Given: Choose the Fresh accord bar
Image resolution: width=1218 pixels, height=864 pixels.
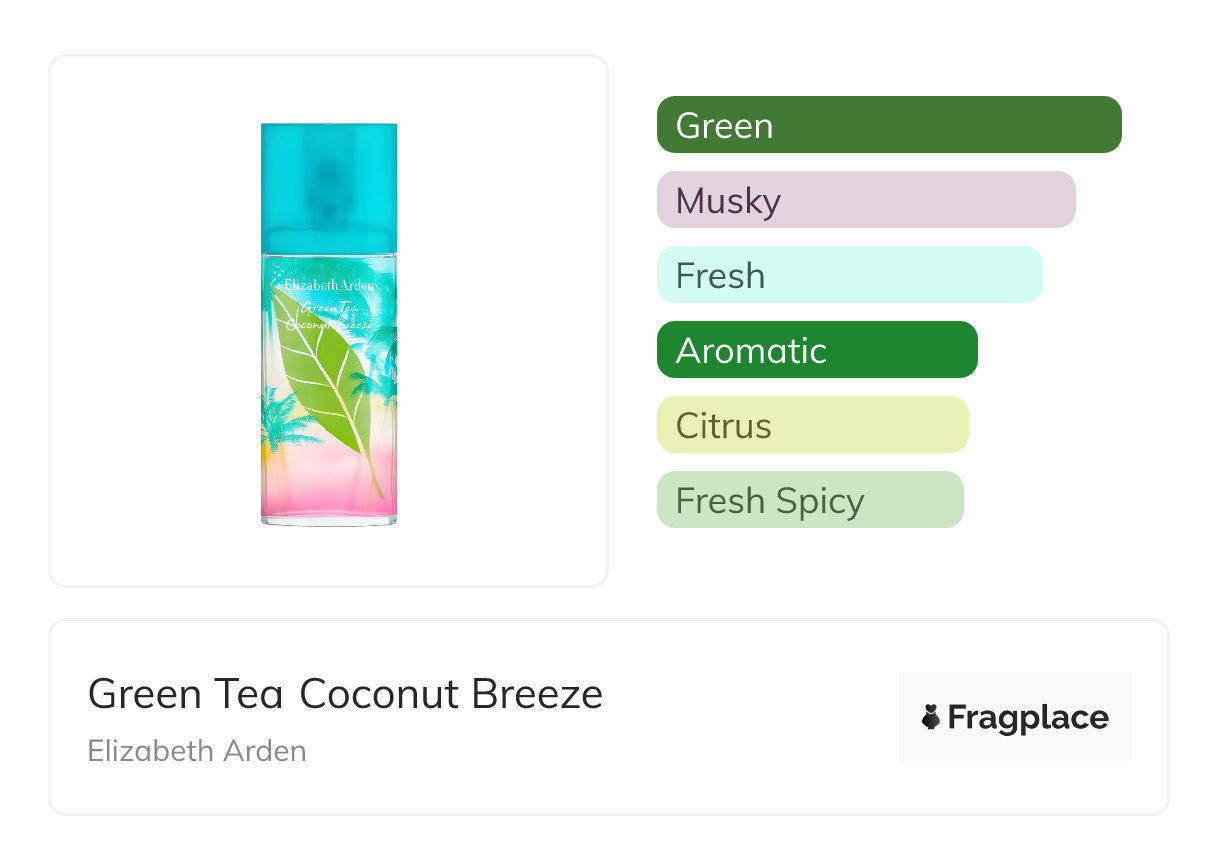Looking at the screenshot, I should click(849, 275).
